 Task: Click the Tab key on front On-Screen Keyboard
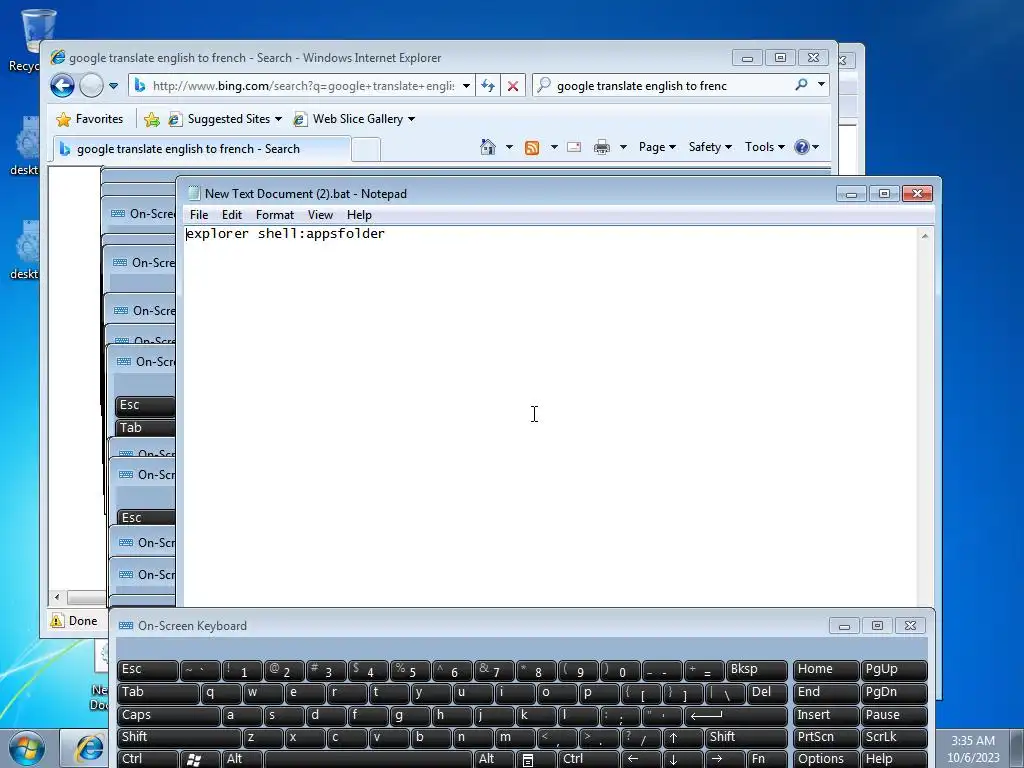click(158, 693)
